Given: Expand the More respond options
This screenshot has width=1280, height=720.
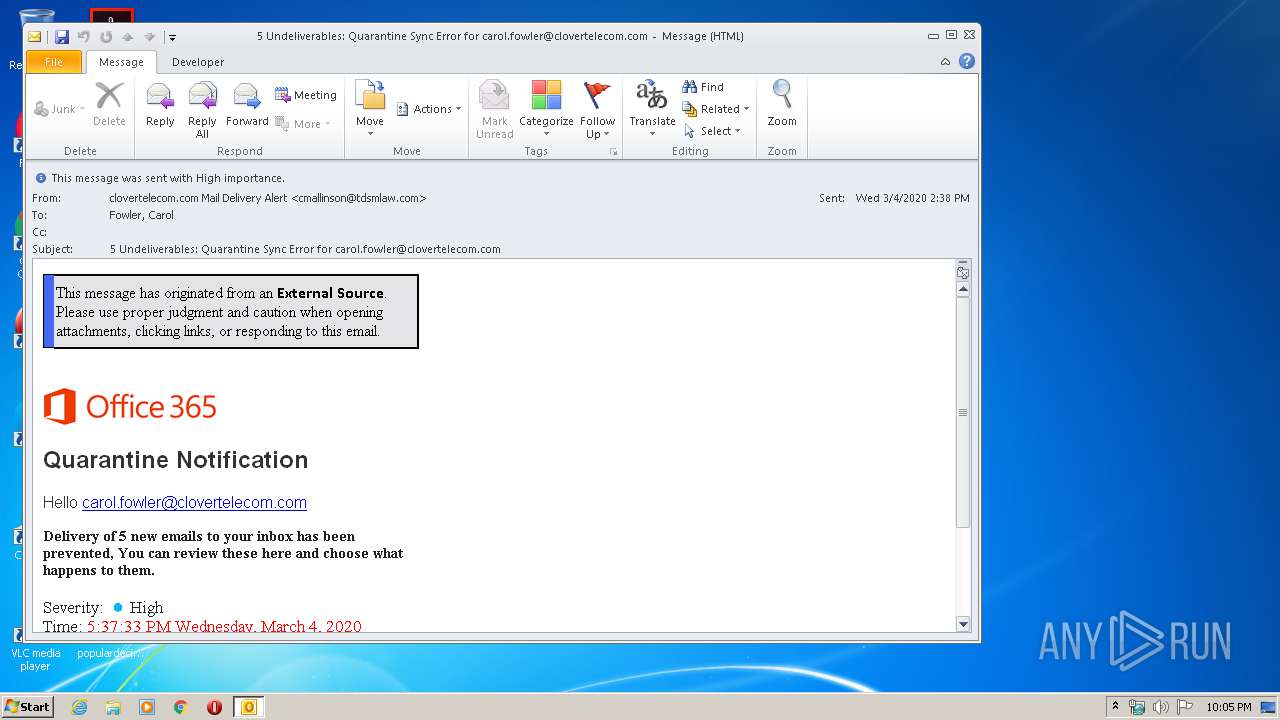Looking at the screenshot, I should [303, 124].
